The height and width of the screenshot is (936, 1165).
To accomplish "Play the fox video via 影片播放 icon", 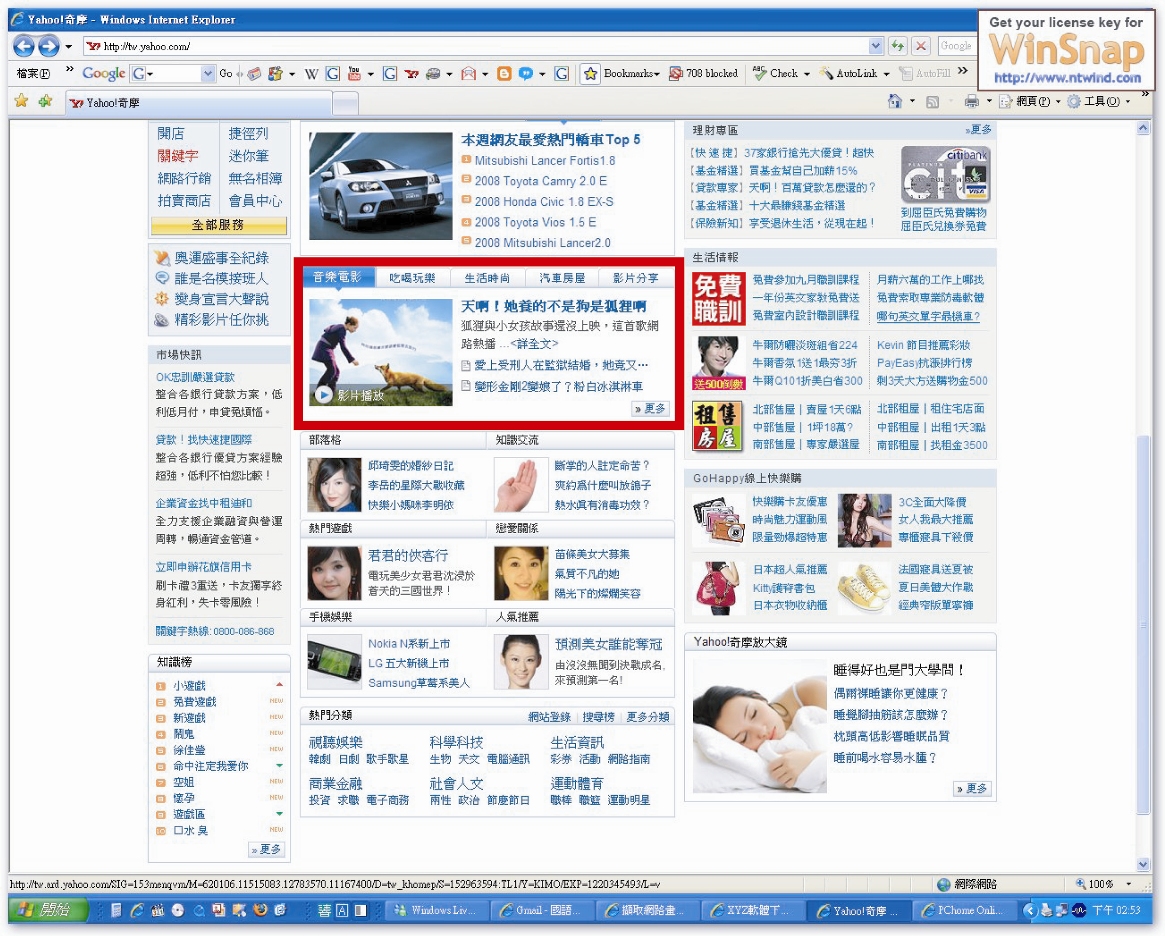I will coord(323,395).
